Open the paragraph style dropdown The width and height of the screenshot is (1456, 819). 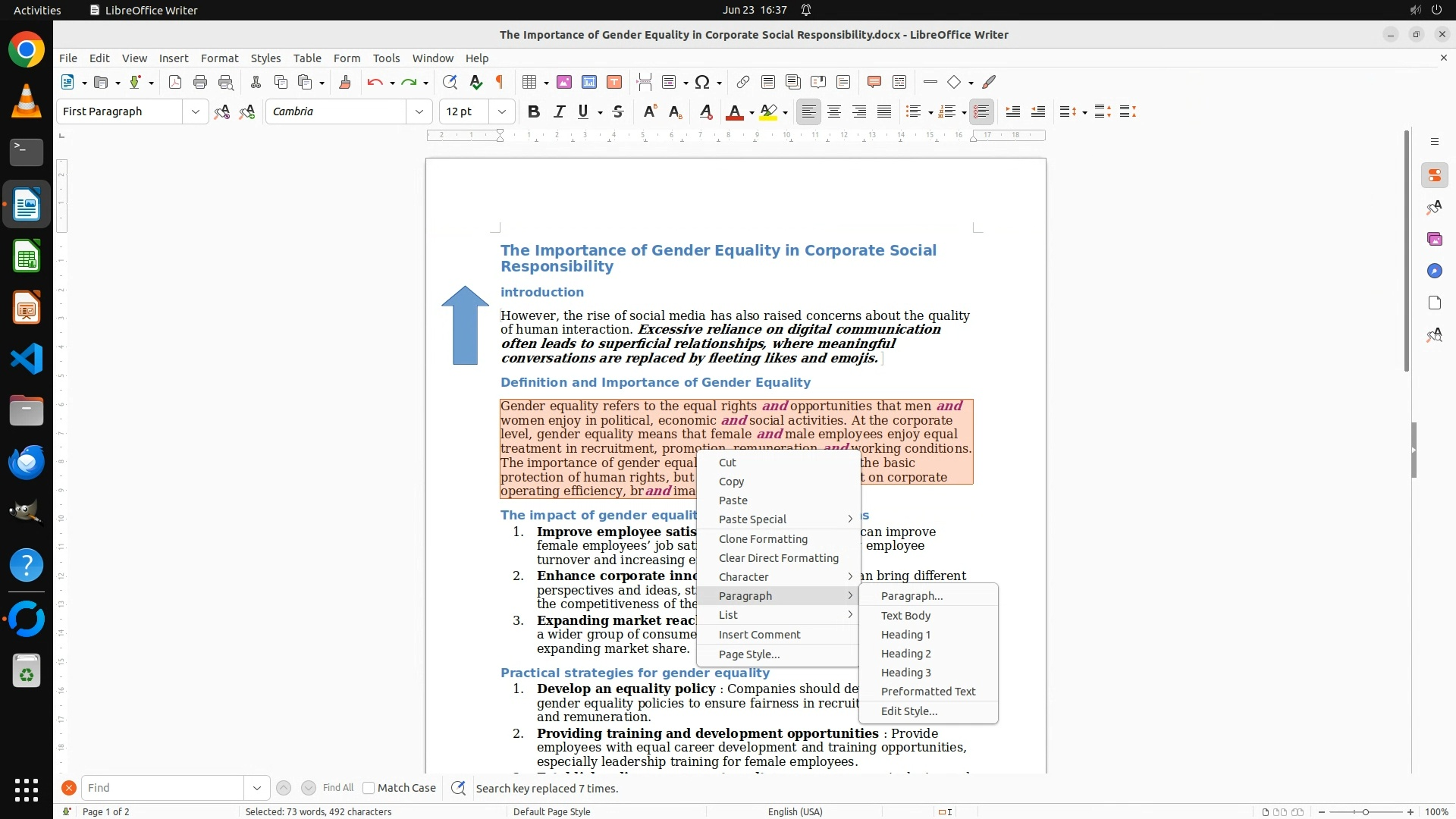pyautogui.click(x=195, y=111)
